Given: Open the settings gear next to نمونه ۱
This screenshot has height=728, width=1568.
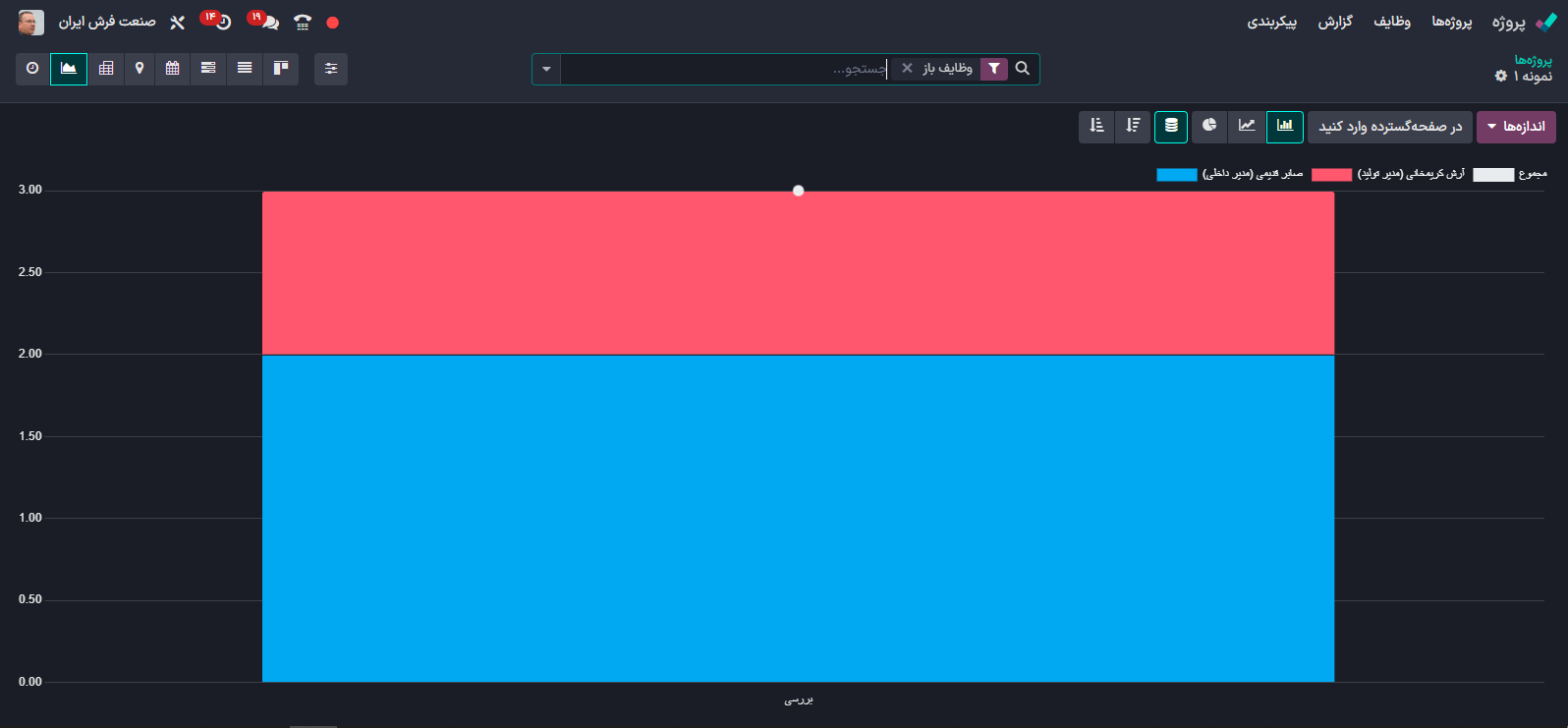Looking at the screenshot, I should [1500, 76].
